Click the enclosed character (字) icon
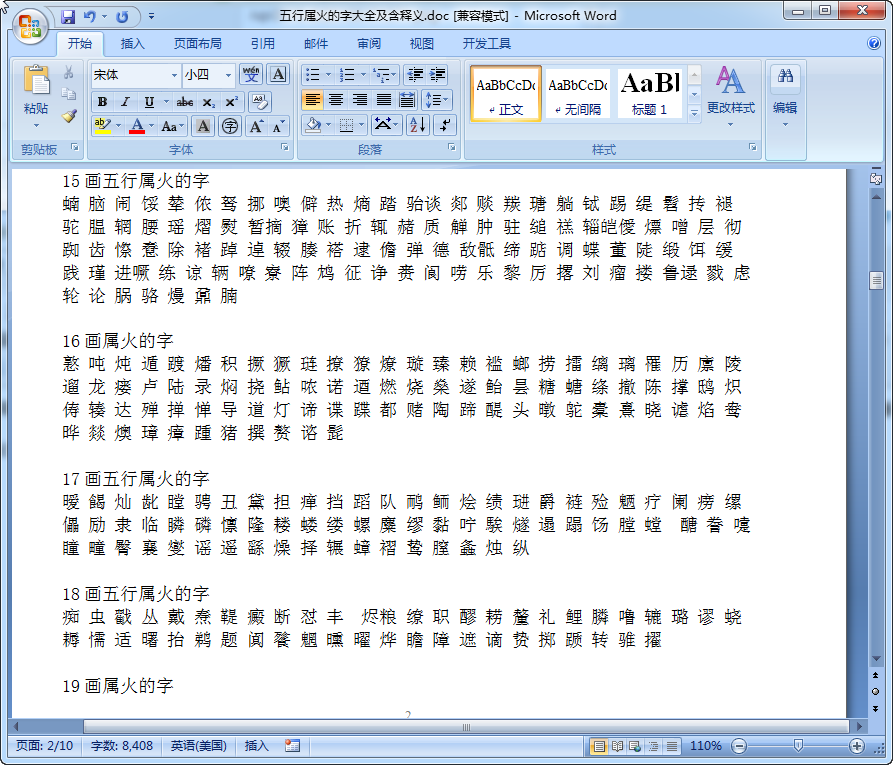The image size is (893, 765). [x=229, y=126]
